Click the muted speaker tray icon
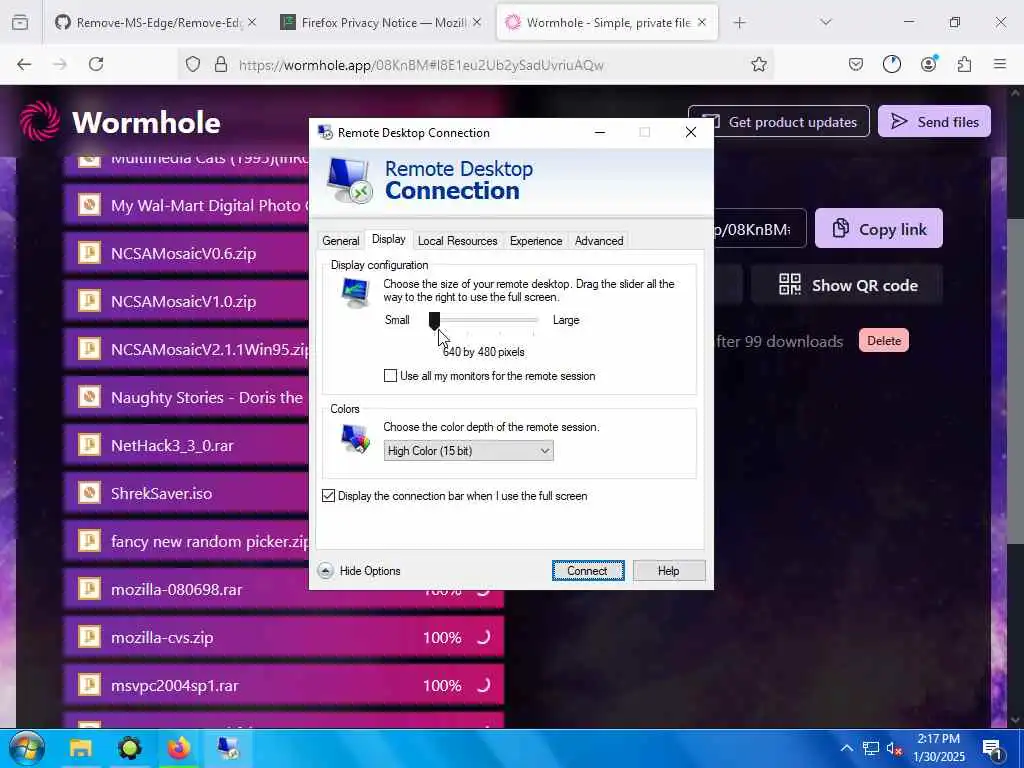This screenshot has width=1024, height=768. 894,748
